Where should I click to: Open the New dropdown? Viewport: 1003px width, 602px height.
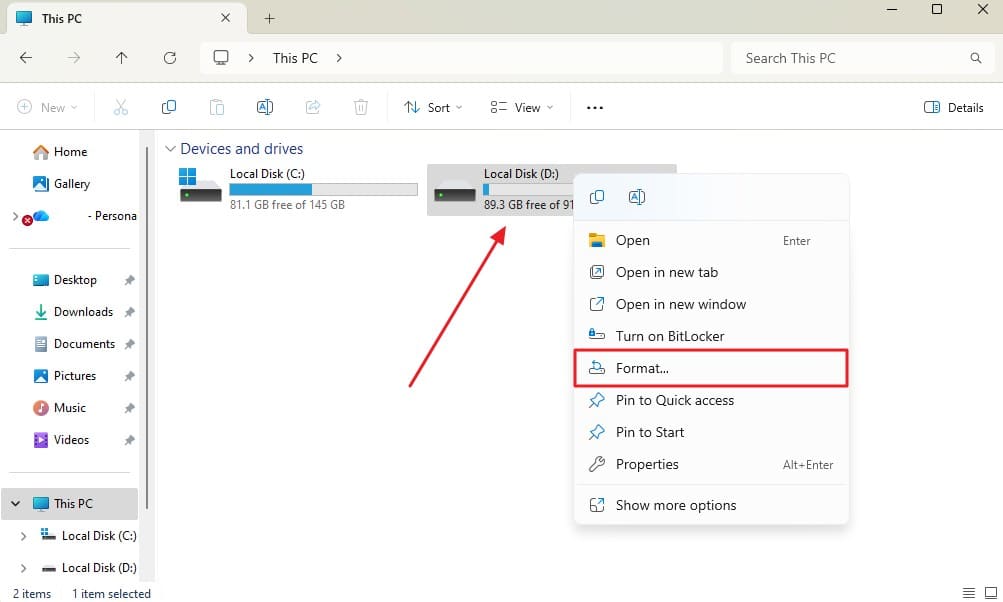pos(47,107)
